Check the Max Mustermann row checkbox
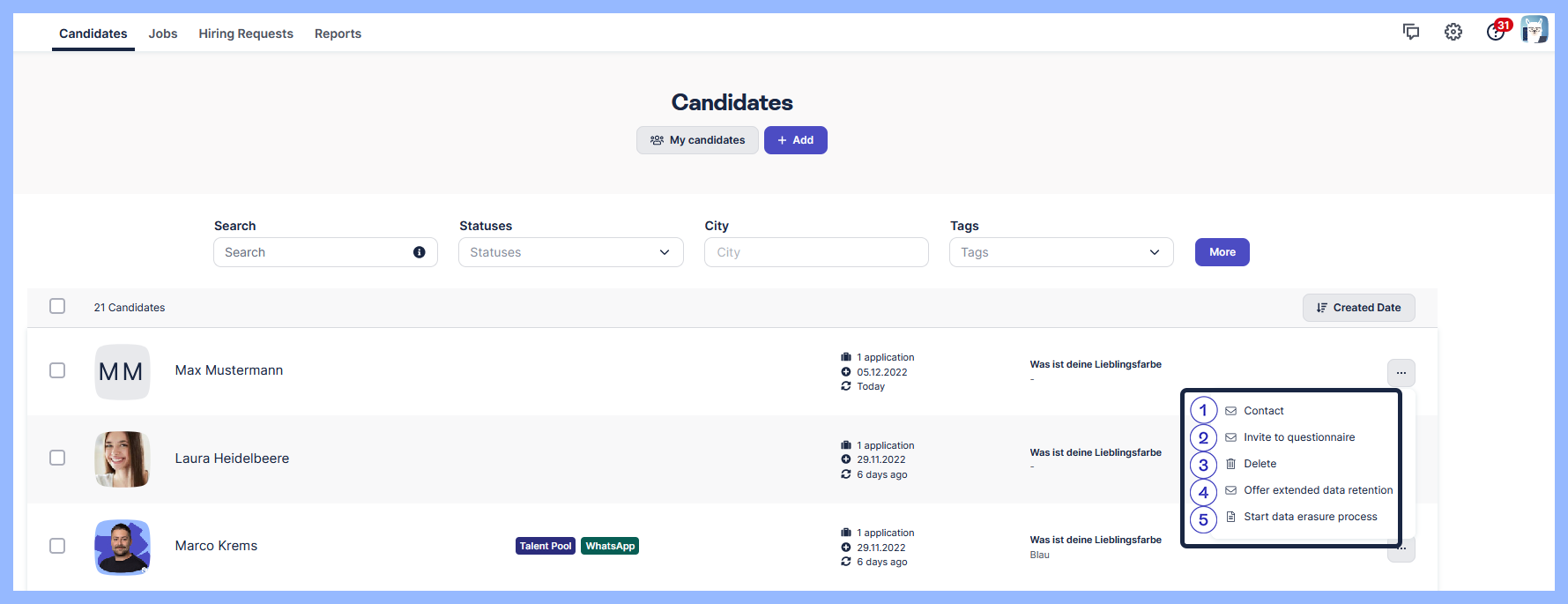This screenshot has height=604, width=1568. [57, 370]
